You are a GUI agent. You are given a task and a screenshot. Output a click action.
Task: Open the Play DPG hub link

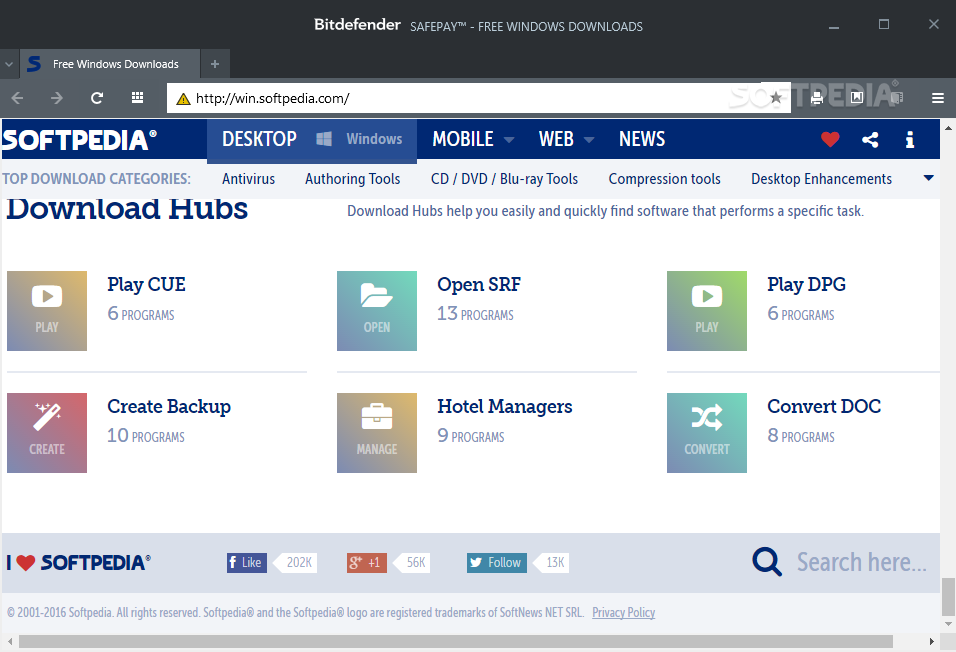806,284
